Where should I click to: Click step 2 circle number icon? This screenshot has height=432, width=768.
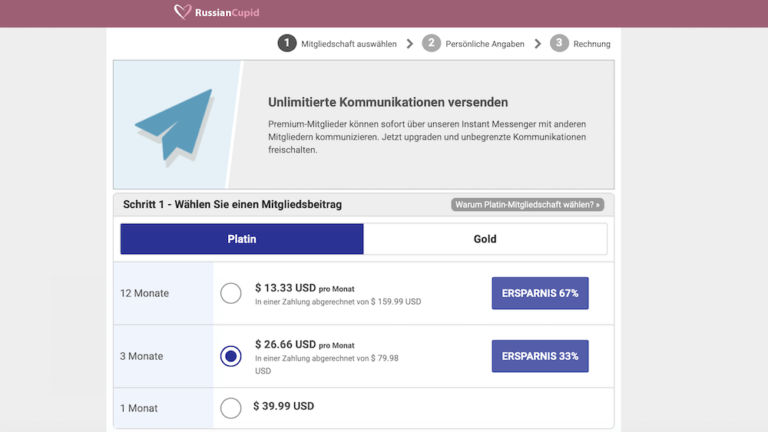coord(431,43)
